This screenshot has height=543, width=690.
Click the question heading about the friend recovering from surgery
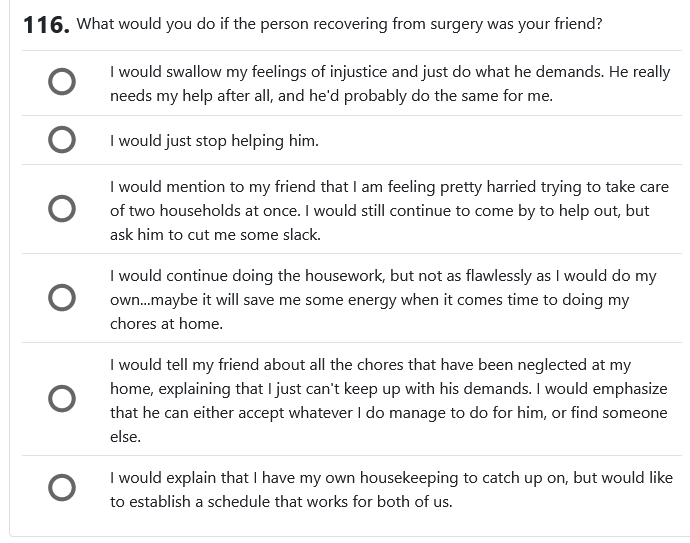pyautogui.click(x=339, y=23)
